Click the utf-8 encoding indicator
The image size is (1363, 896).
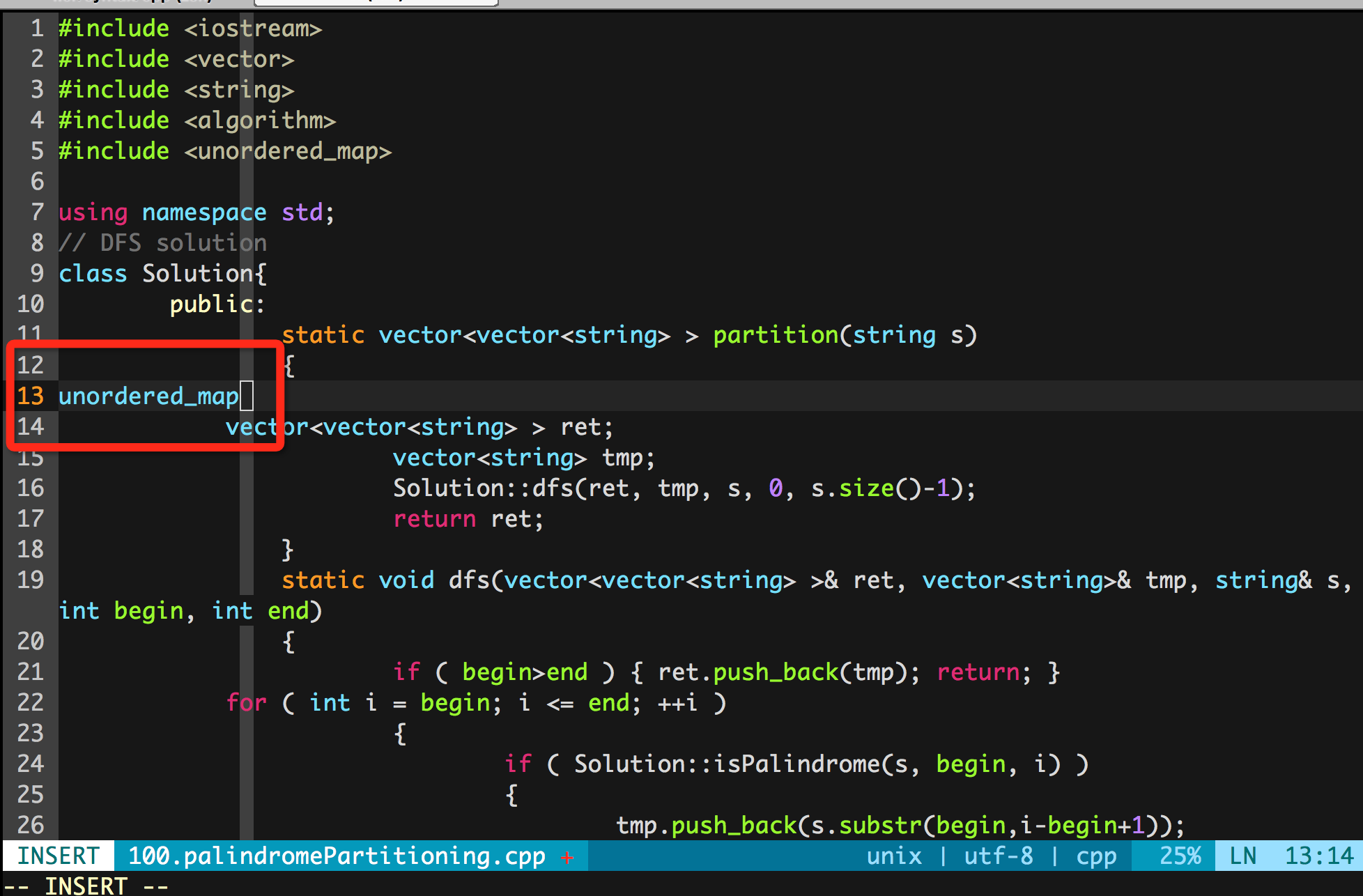coord(999,856)
